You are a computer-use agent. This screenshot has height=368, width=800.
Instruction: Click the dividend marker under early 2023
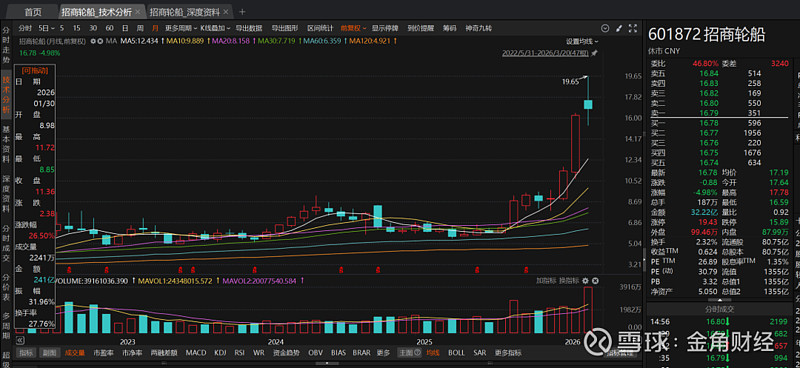[x=107, y=269]
